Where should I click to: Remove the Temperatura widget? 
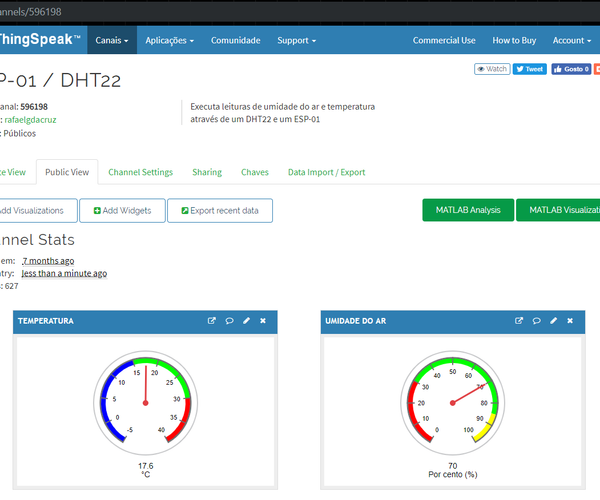pos(263,321)
